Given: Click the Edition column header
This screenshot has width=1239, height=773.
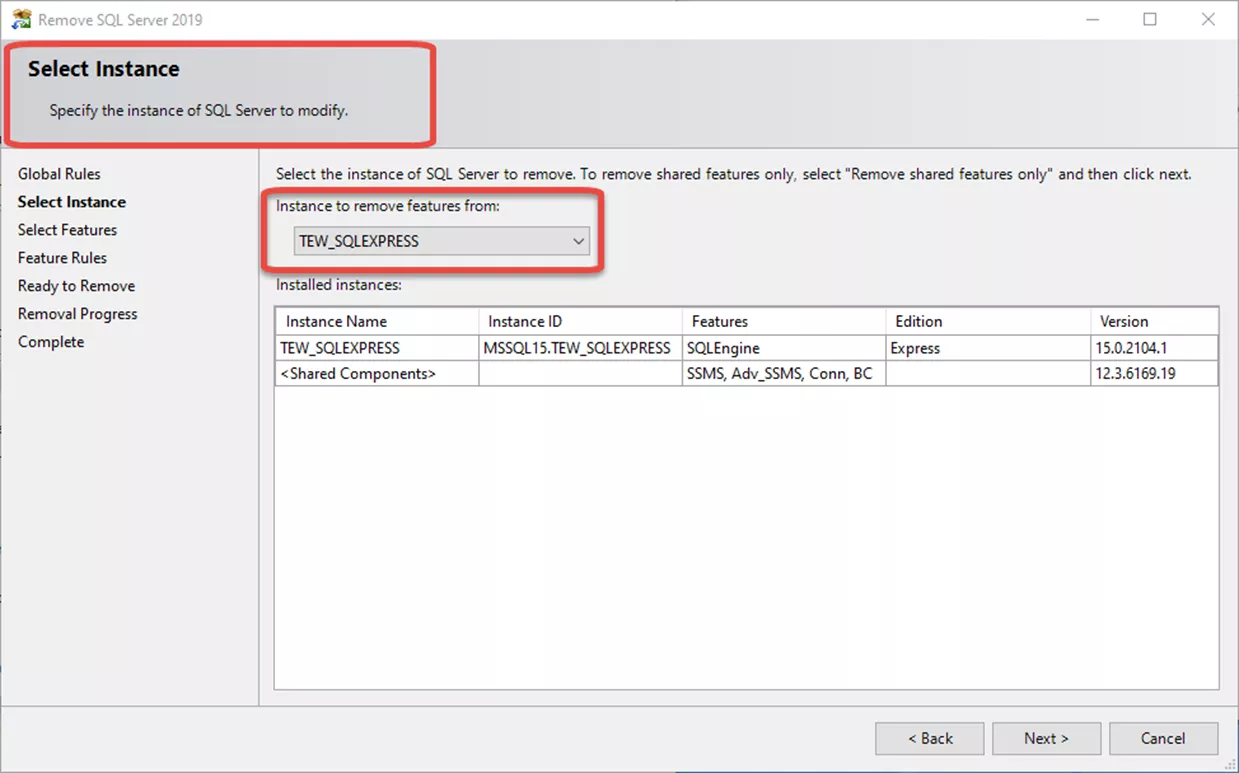Looking at the screenshot, I should [x=987, y=321].
